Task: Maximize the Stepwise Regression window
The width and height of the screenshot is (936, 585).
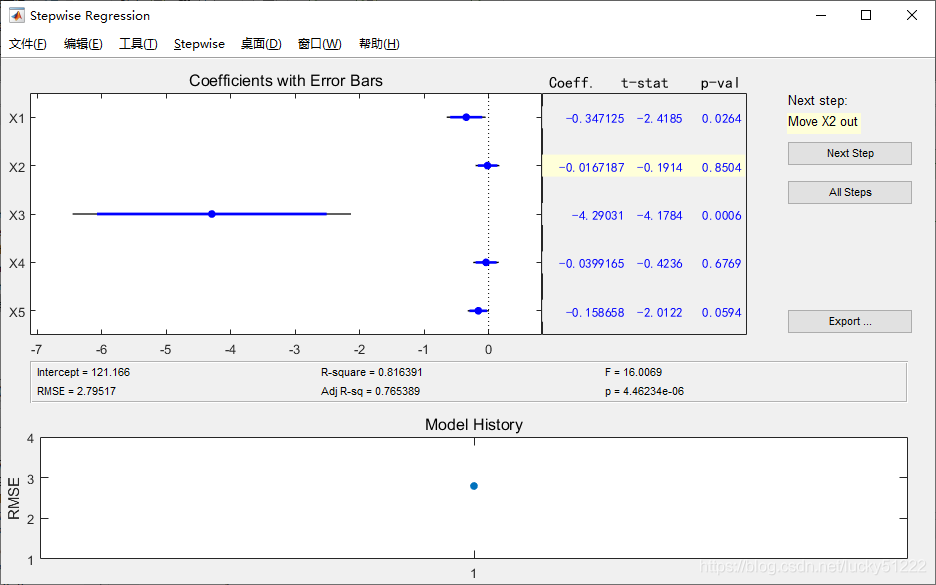Action: (x=866, y=16)
